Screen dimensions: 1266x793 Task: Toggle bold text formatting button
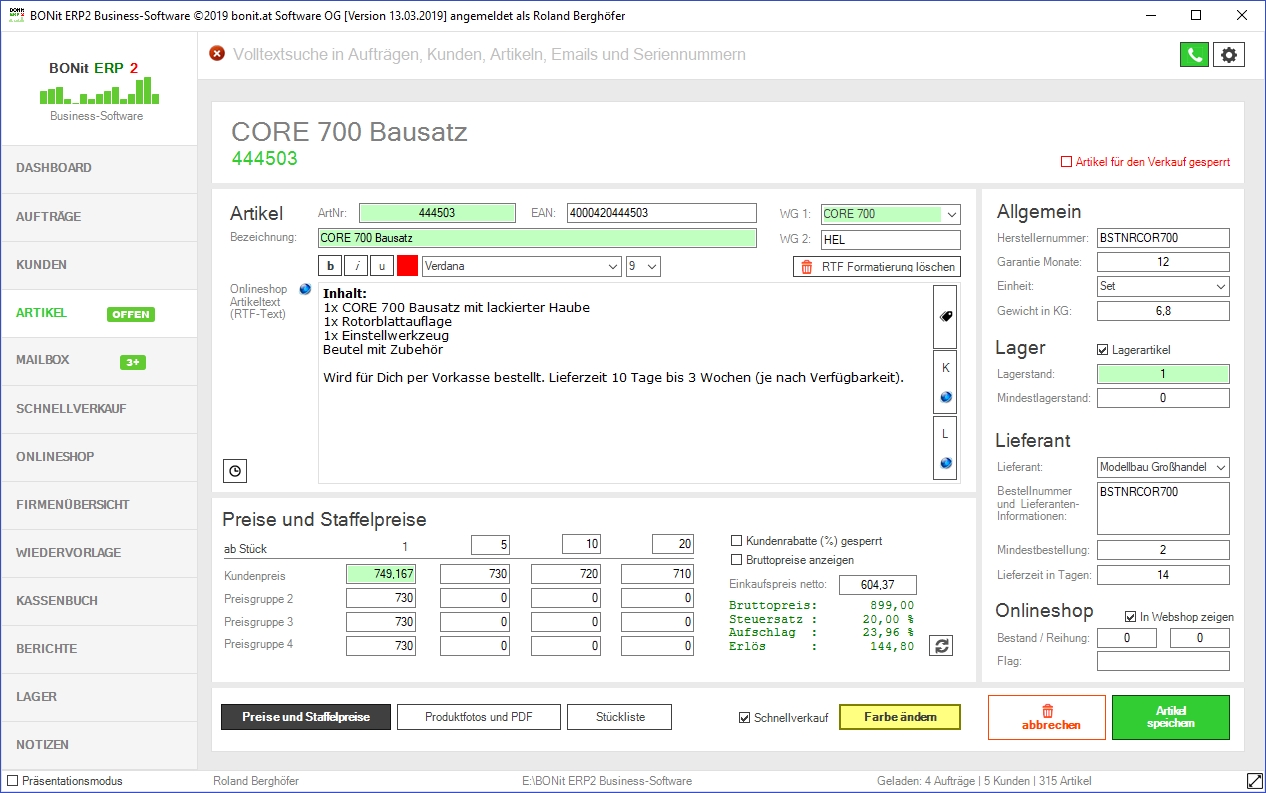point(330,266)
